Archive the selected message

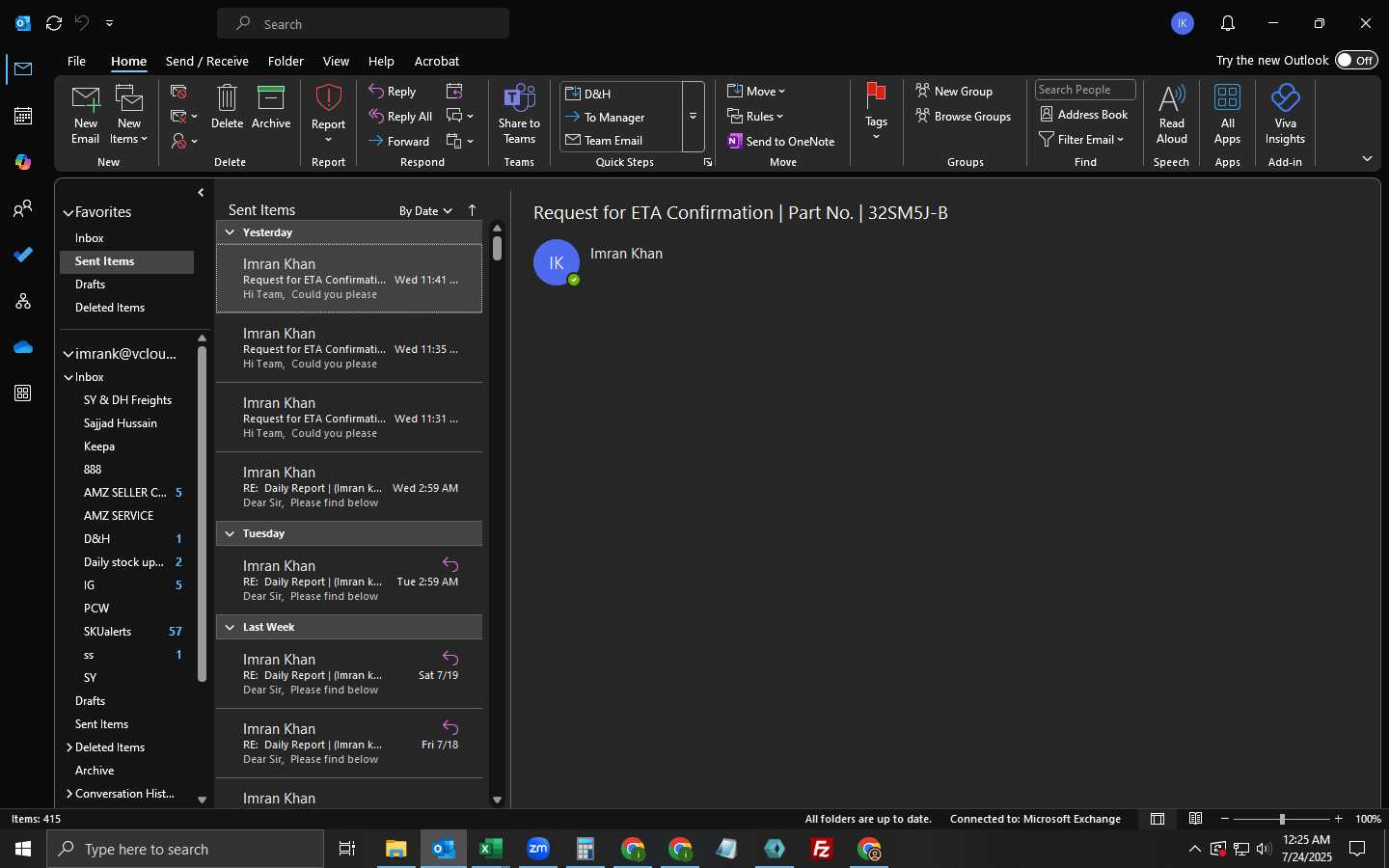pos(271,107)
